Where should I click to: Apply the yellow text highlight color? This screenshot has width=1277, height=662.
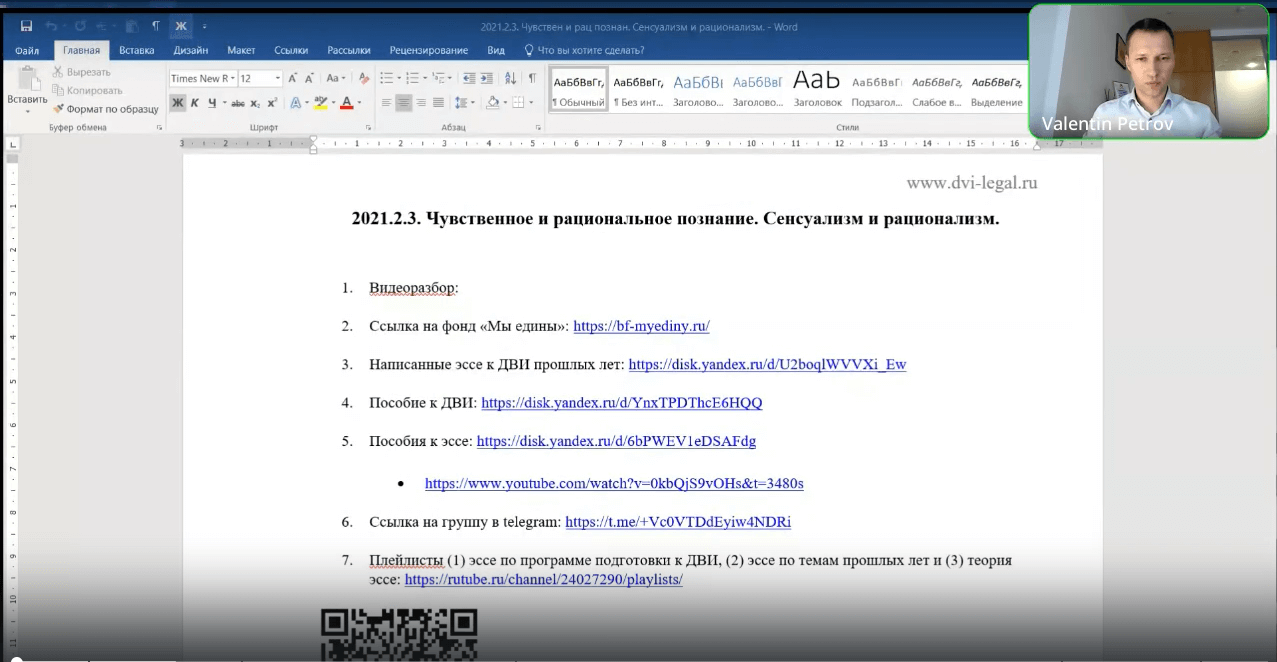point(320,102)
